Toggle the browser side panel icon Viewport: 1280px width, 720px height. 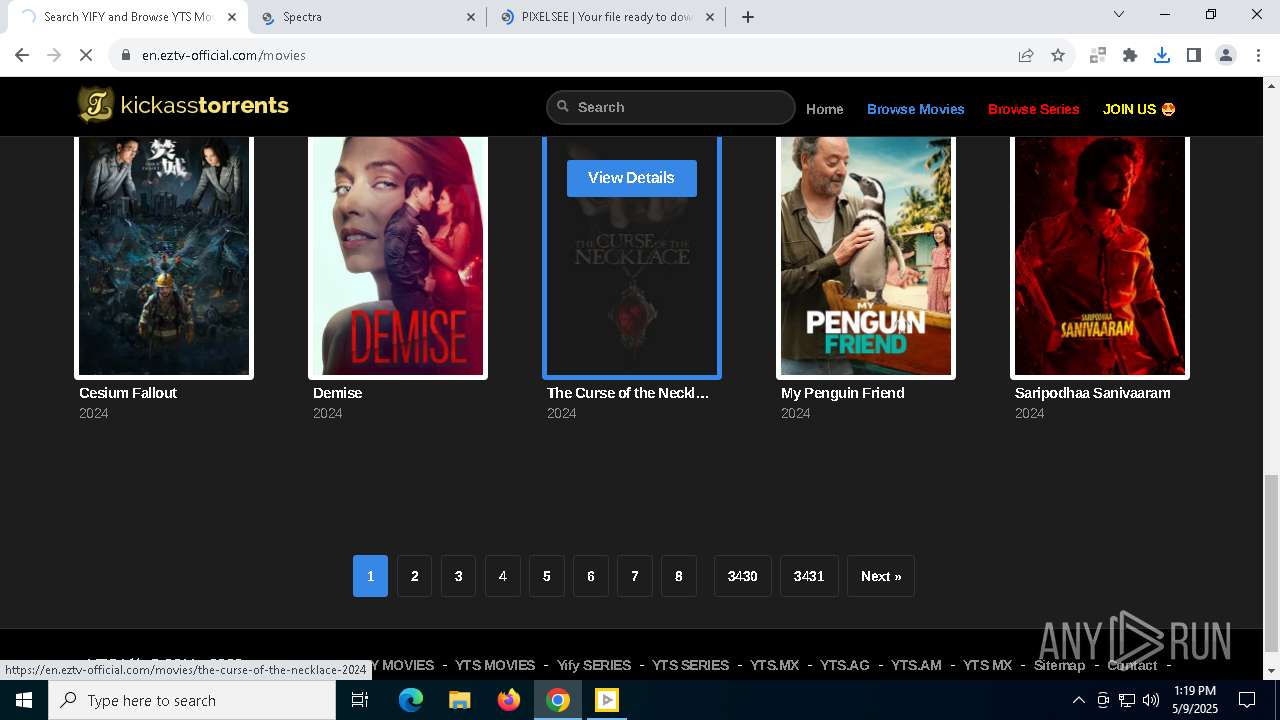point(1194,55)
